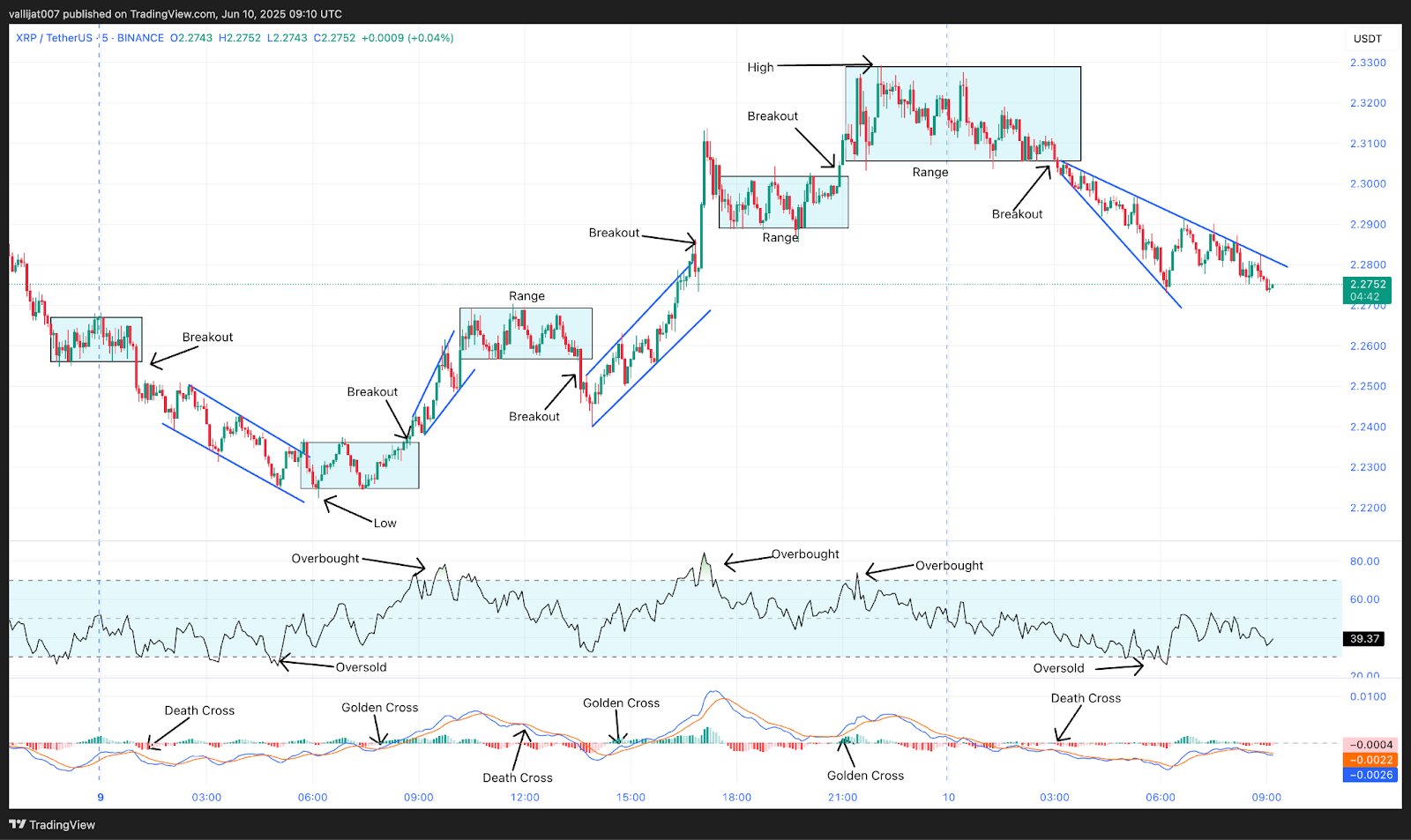Screen dimensions: 1411x840
Task: Click the 80.00 RSI axis label
Action: [x=1364, y=561]
